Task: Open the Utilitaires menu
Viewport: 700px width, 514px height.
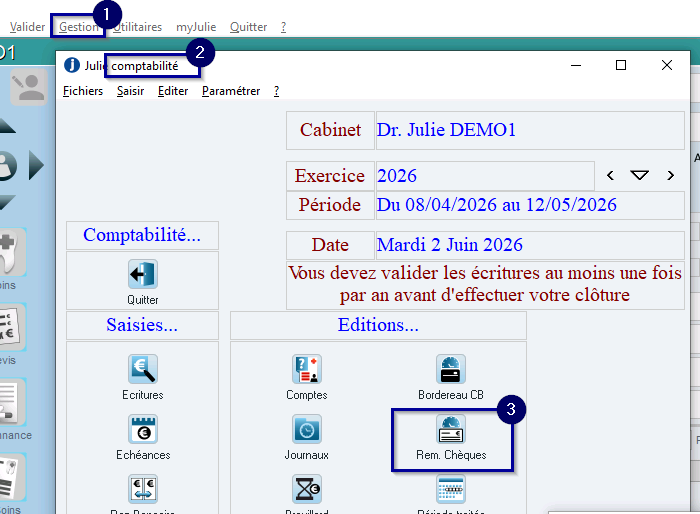Action: point(138,27)
